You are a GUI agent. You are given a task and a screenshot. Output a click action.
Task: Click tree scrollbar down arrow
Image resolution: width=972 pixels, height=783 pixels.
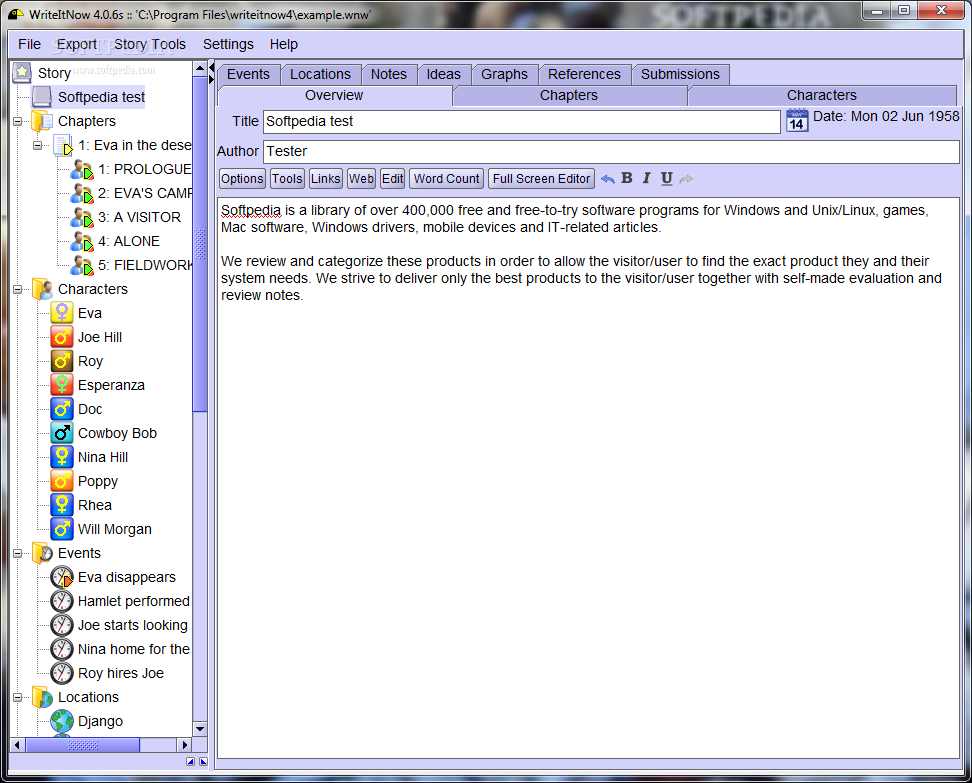pos(200,729)
